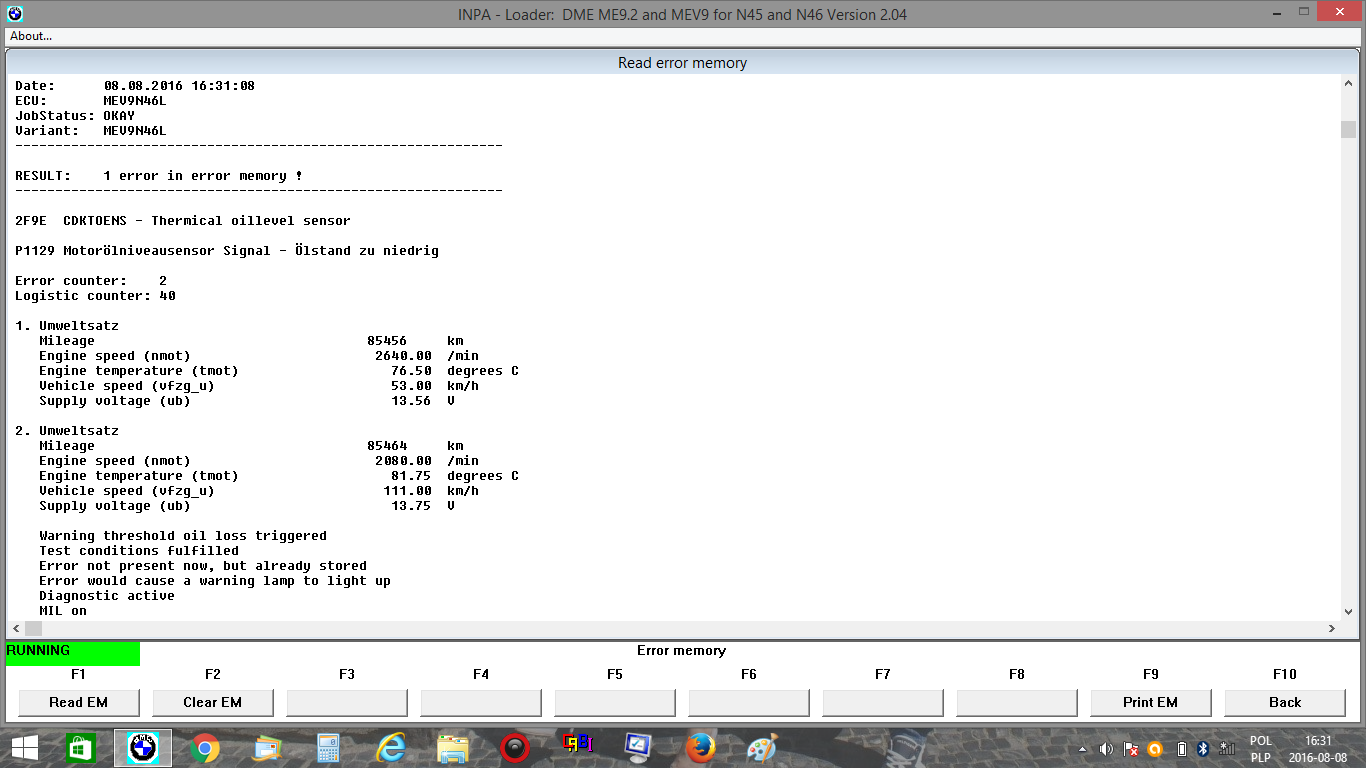Launch Firefox from the taskbar

[701, 748]
